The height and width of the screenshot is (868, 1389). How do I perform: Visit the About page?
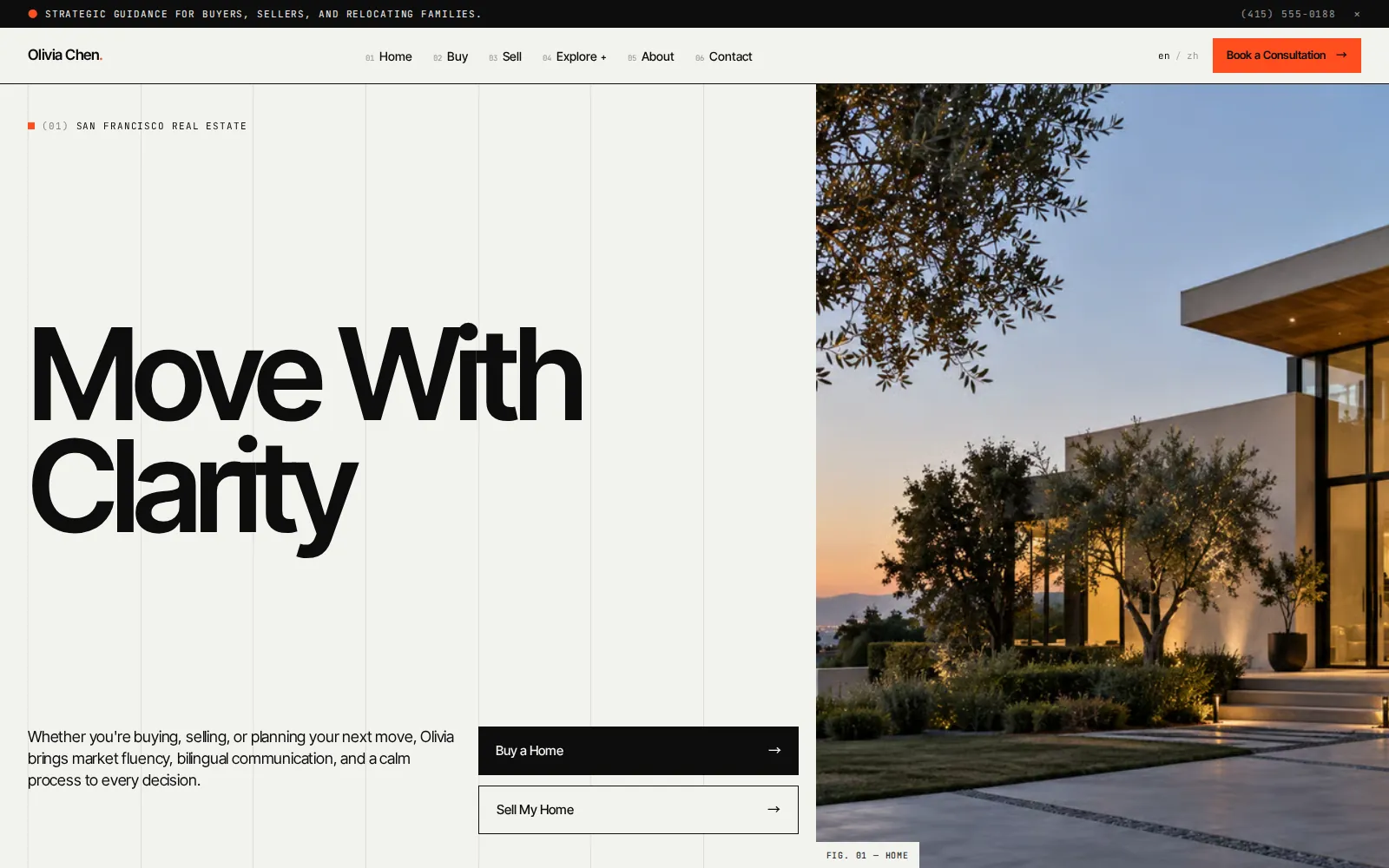click(x=651, y=56)
